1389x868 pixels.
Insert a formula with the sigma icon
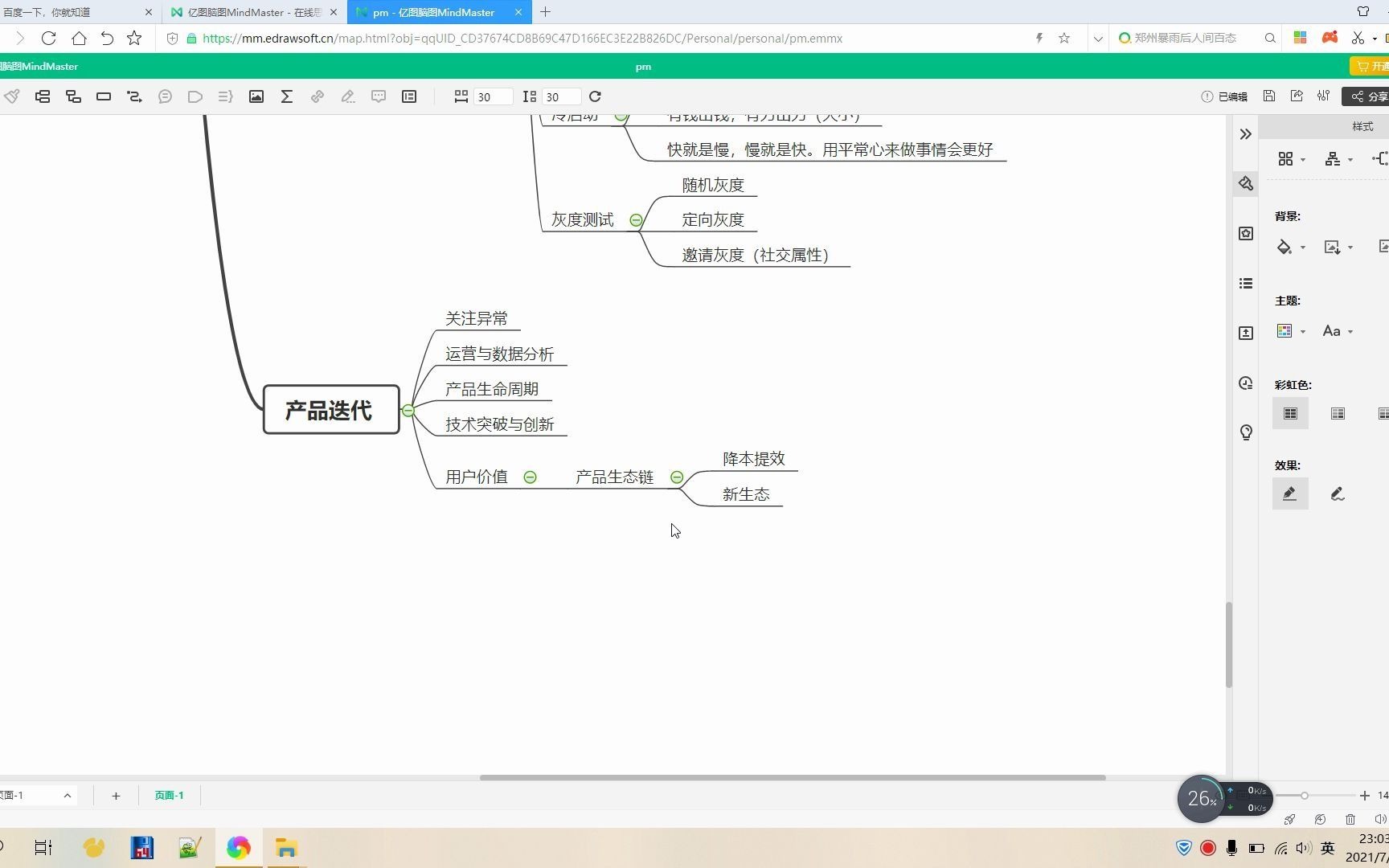coord(287,96)
